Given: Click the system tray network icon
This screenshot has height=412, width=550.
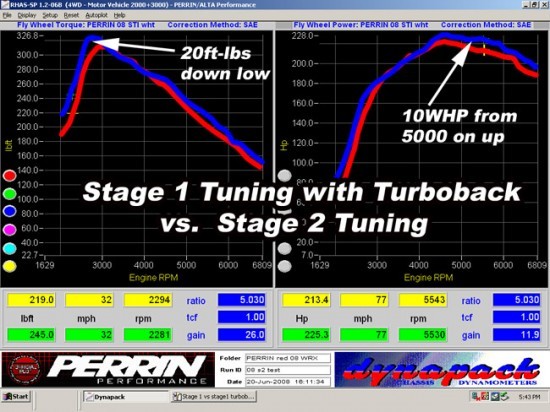Looking at the screenshot, I should (x=476, y=397).
